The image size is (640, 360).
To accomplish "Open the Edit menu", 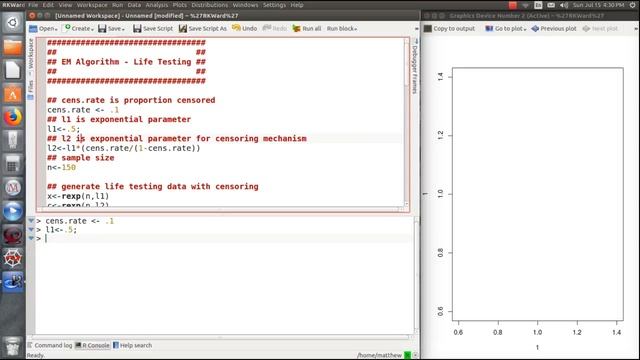I will coord(48,5).
